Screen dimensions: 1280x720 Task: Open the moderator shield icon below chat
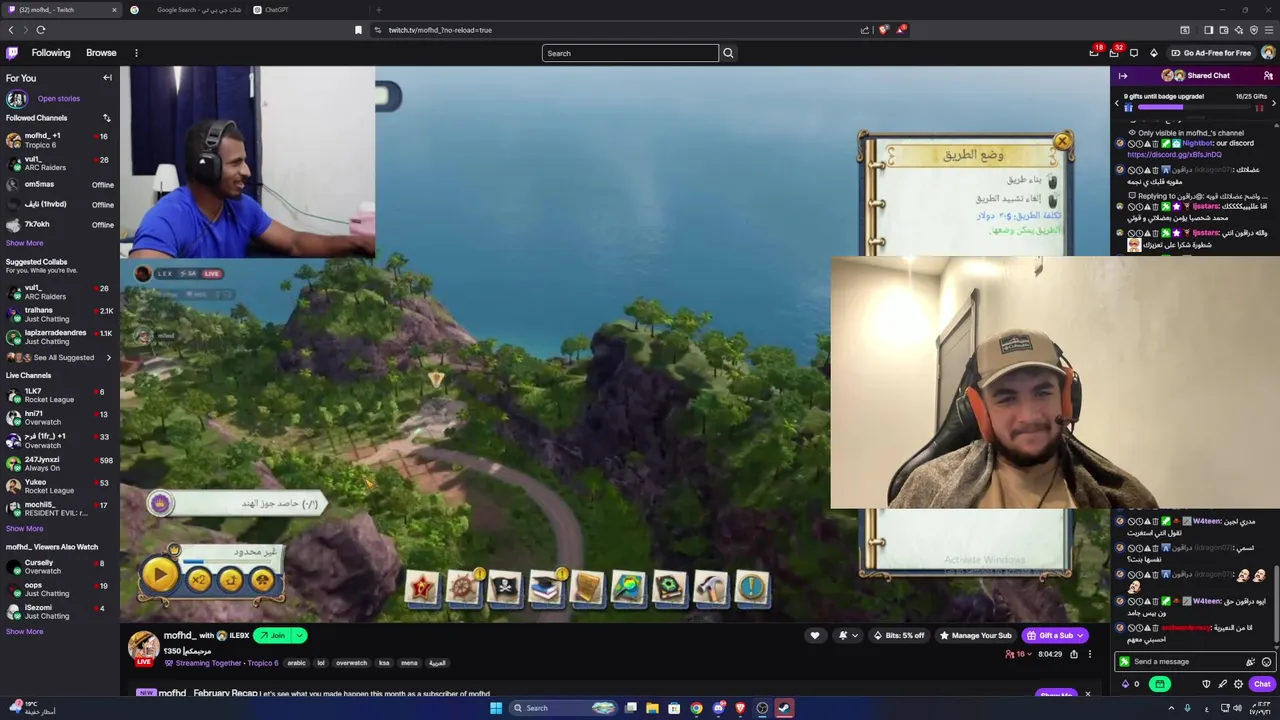(x=1206, y=684)
